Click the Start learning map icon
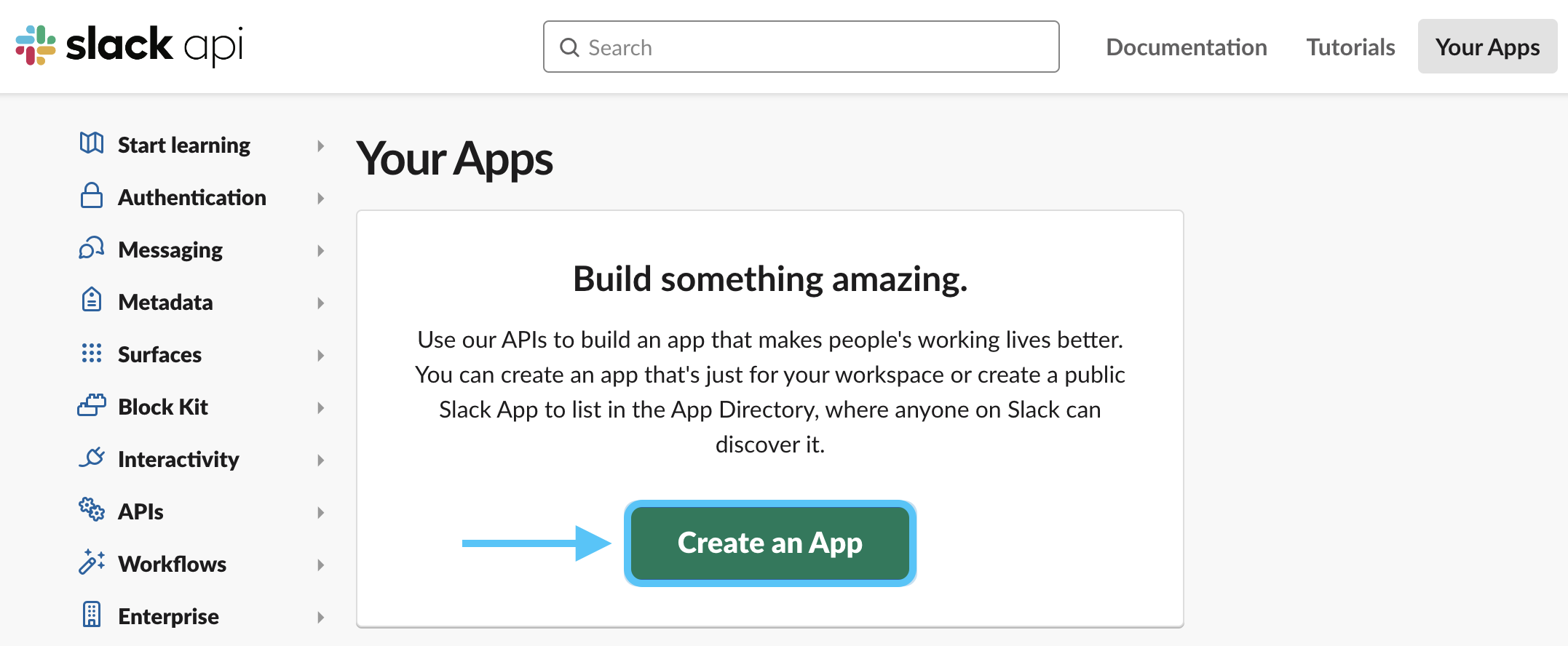Viewport: 1568px width, 646px height. click(x=92, y=143)
